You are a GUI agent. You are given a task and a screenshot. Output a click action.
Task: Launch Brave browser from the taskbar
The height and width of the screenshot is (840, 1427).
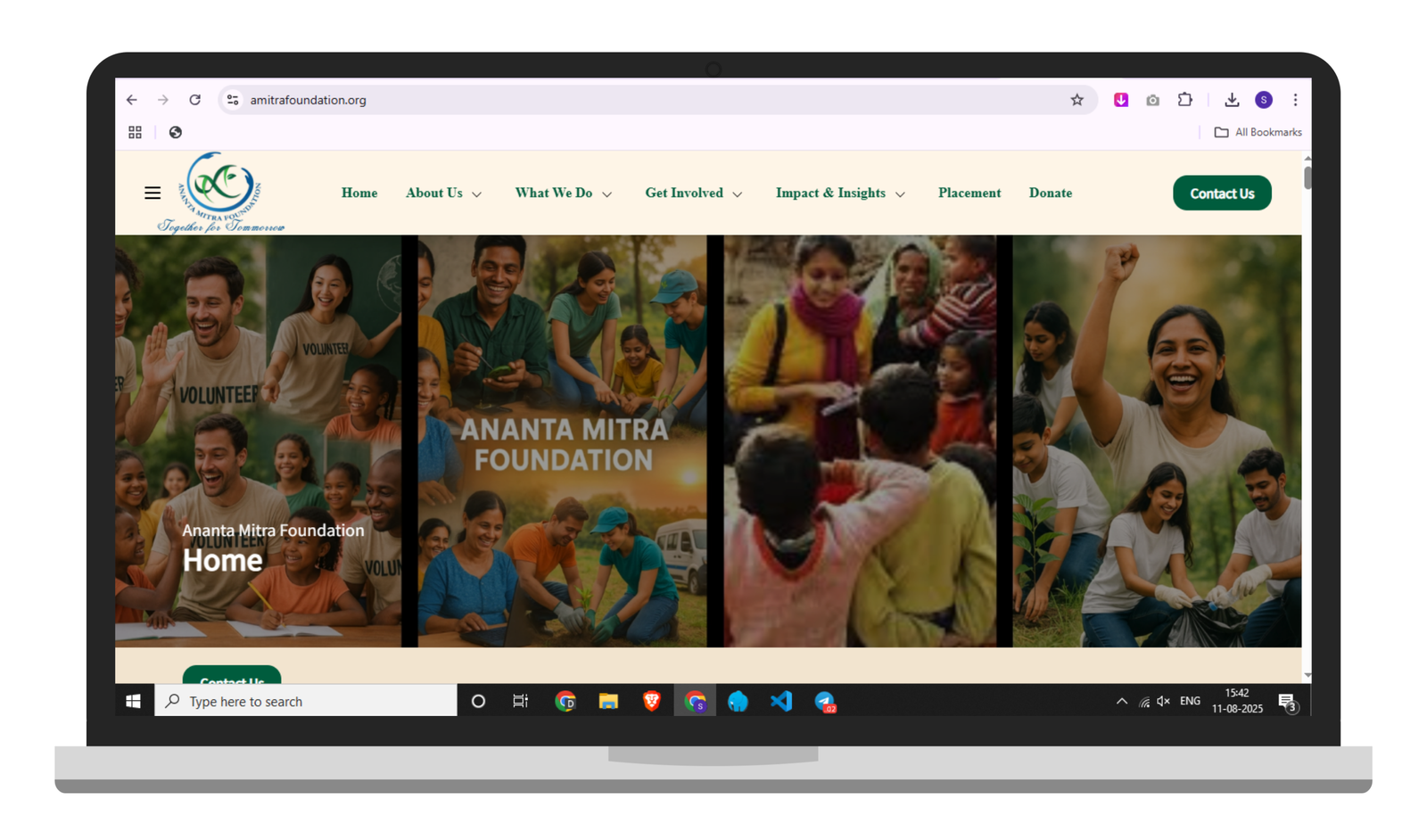tap(652, 702)
